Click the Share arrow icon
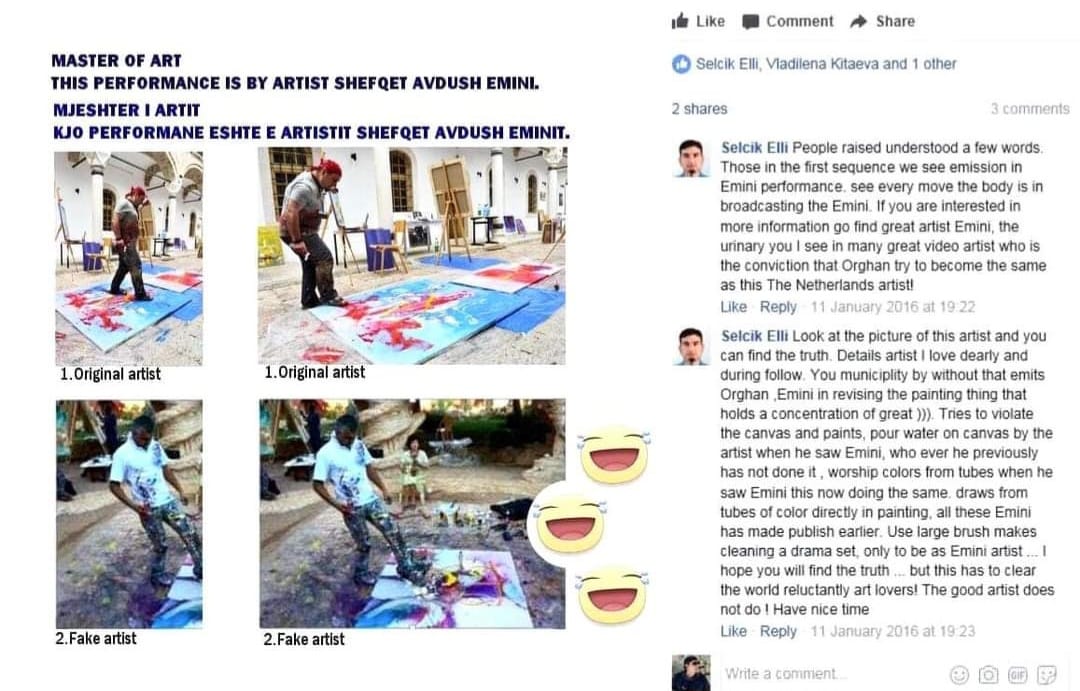The width and height of the screenshot is (1080, 691). (x=858, y=21)
